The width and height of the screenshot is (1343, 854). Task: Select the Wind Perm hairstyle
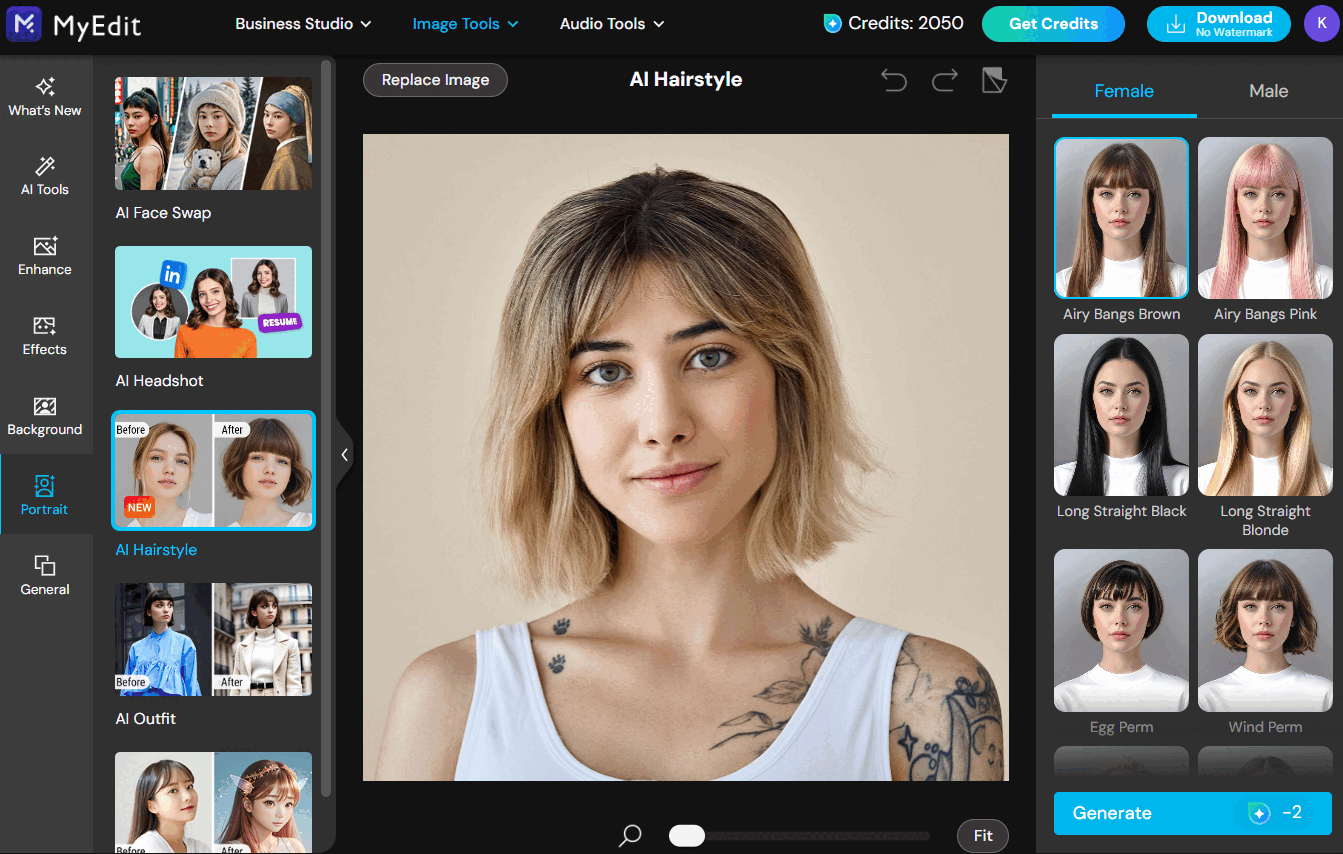1265,630
